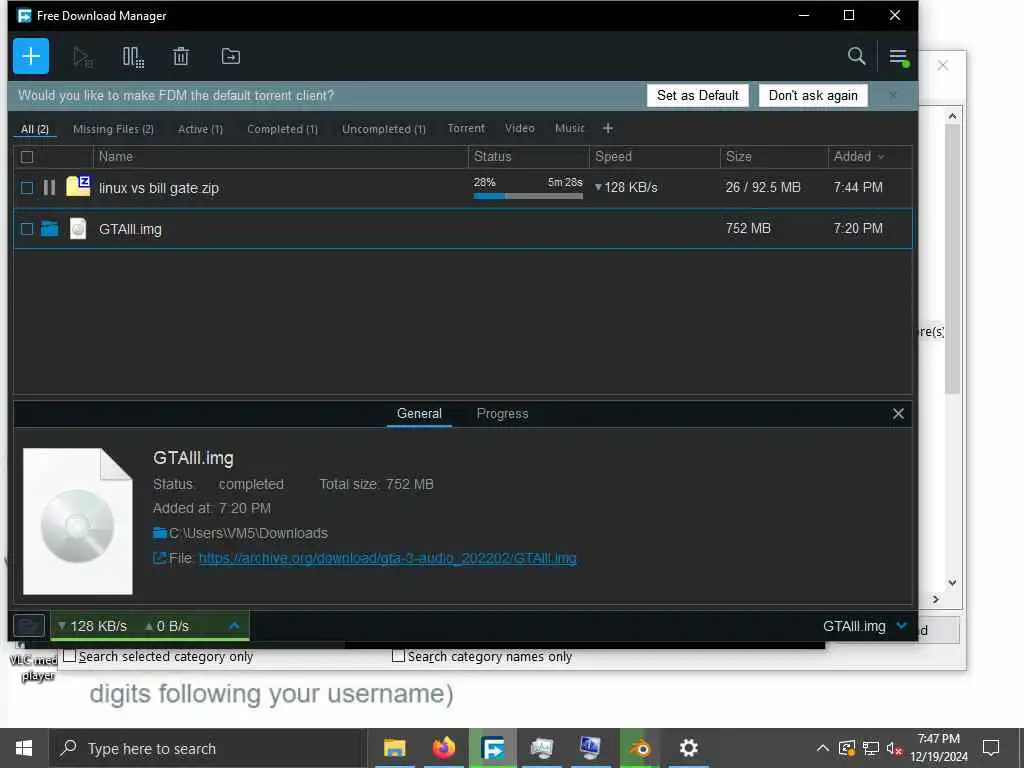Open File Explorer from taskbar
1024x768 pixels.
click(394, 748)
